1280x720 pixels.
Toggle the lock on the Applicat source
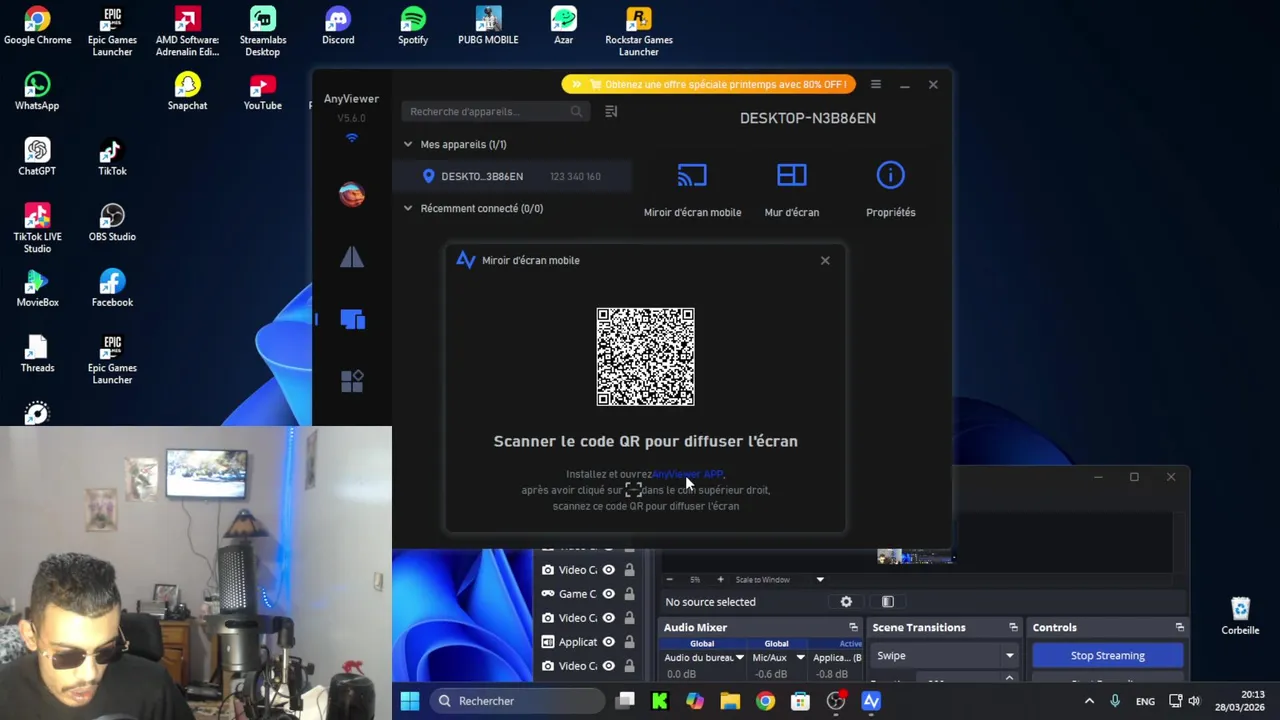click(629, 642)
